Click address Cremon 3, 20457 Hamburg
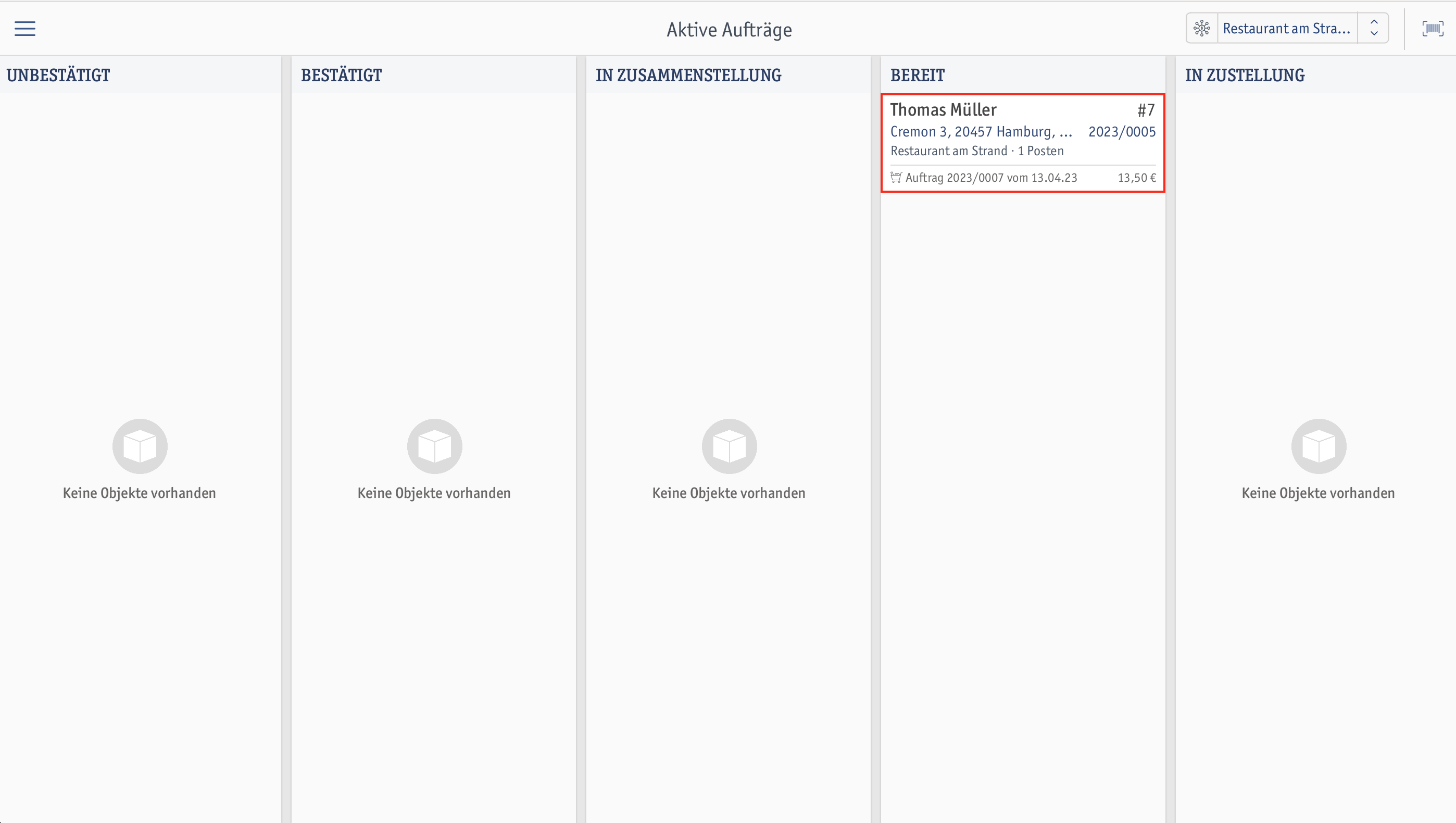 [981, 132]
